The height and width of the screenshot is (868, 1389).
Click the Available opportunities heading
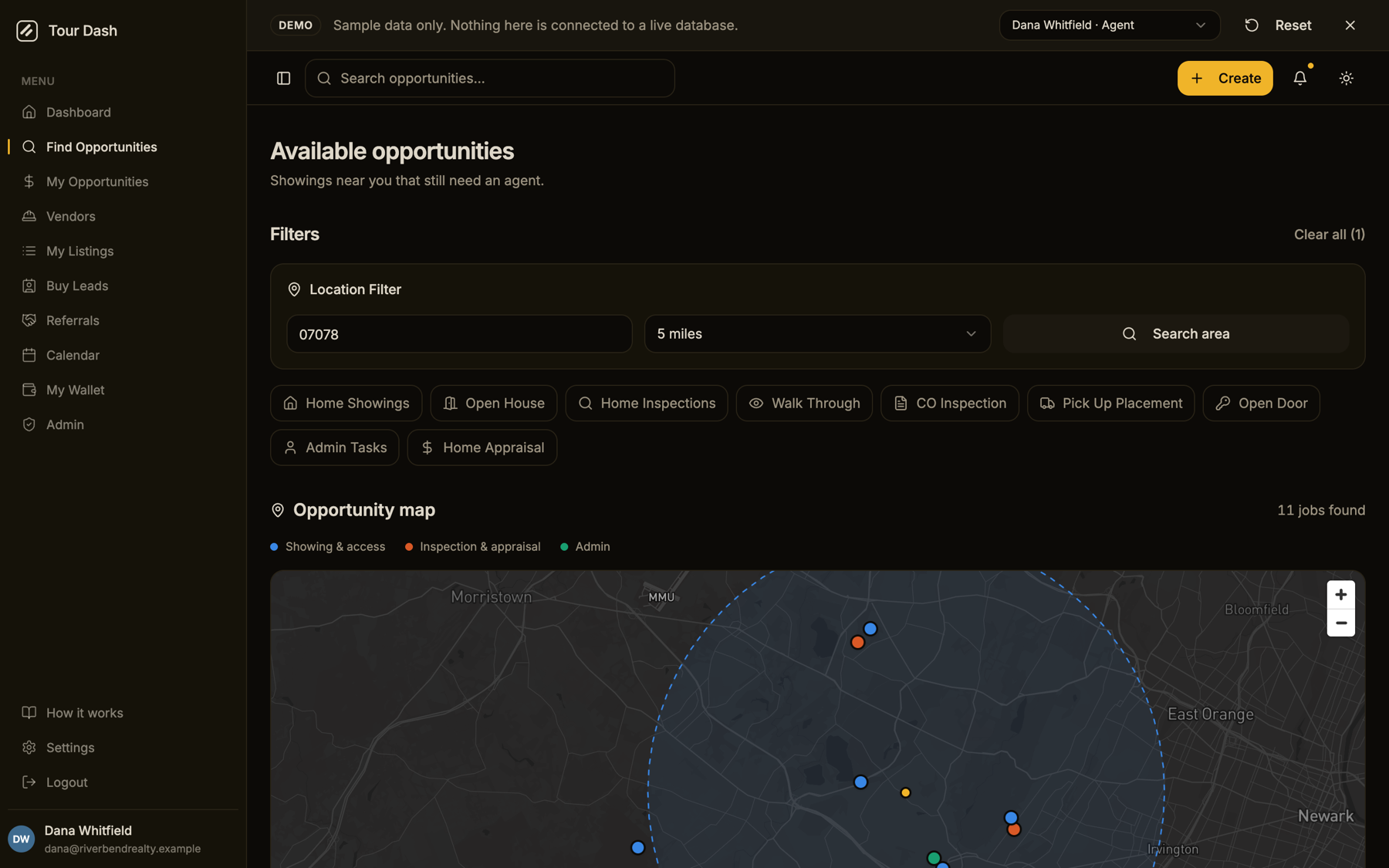point(392,151)
